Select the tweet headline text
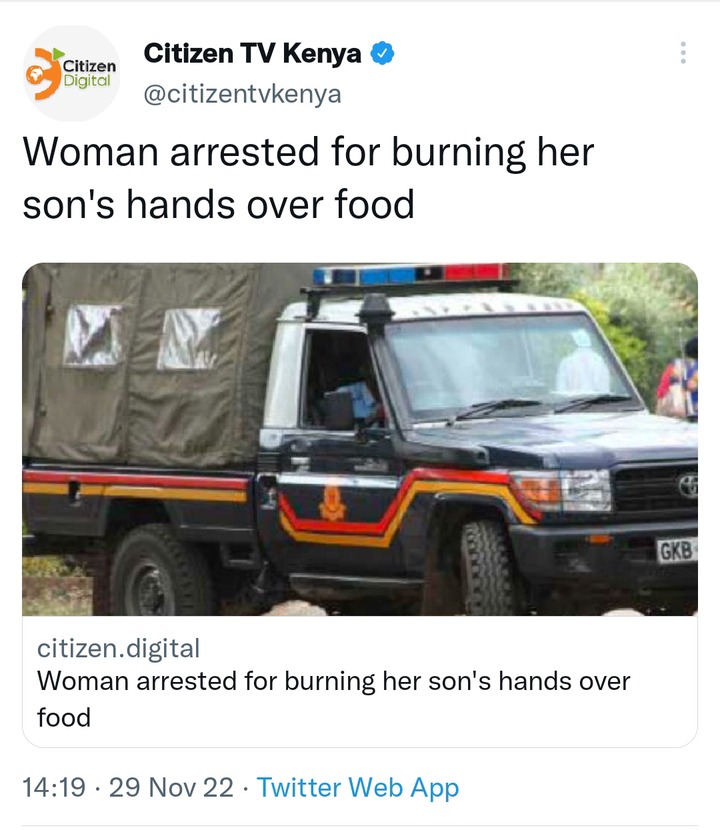The image size is (720, 830). pos(308,178)
